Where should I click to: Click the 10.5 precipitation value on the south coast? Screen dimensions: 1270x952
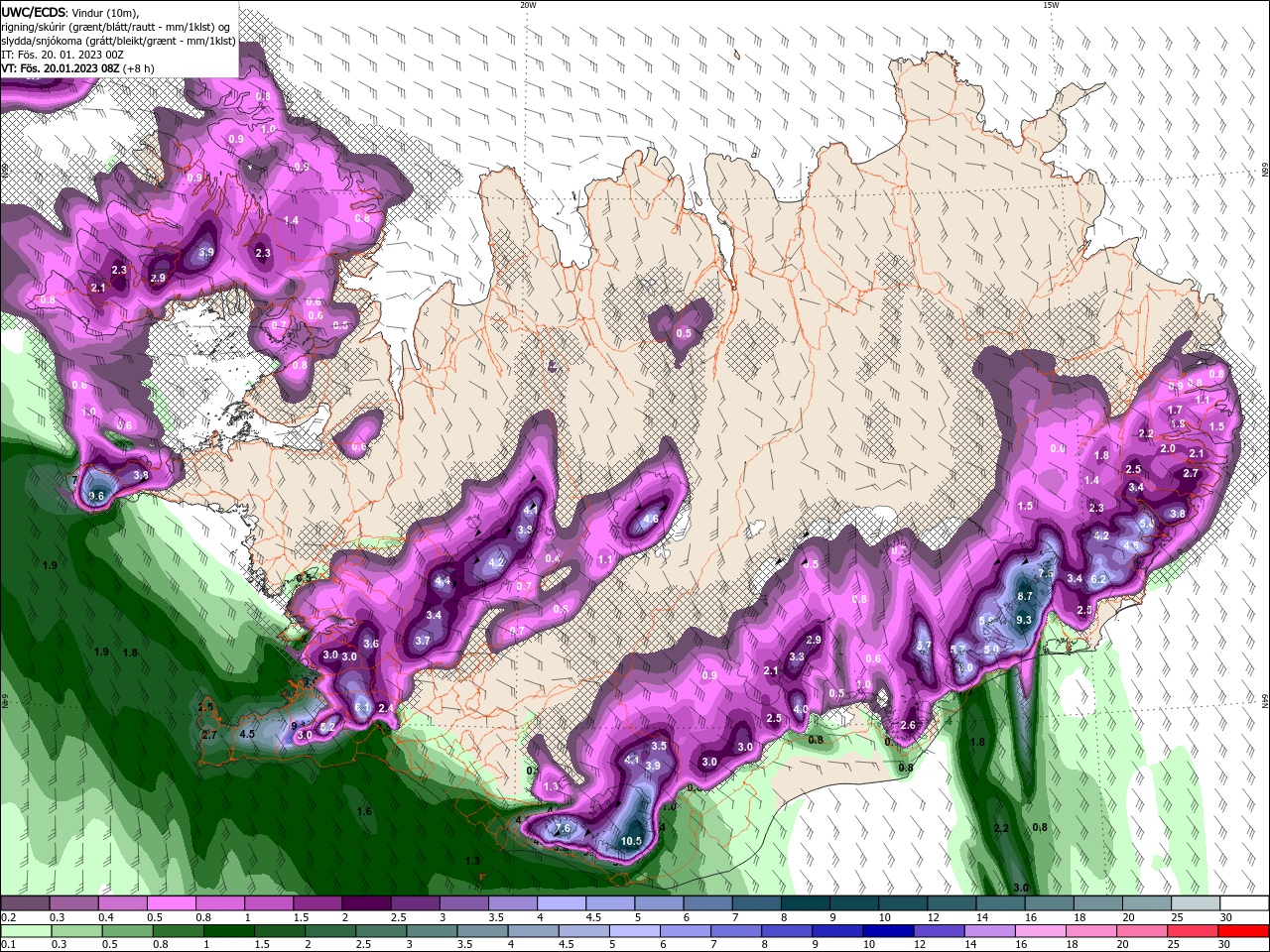[631, 841]
